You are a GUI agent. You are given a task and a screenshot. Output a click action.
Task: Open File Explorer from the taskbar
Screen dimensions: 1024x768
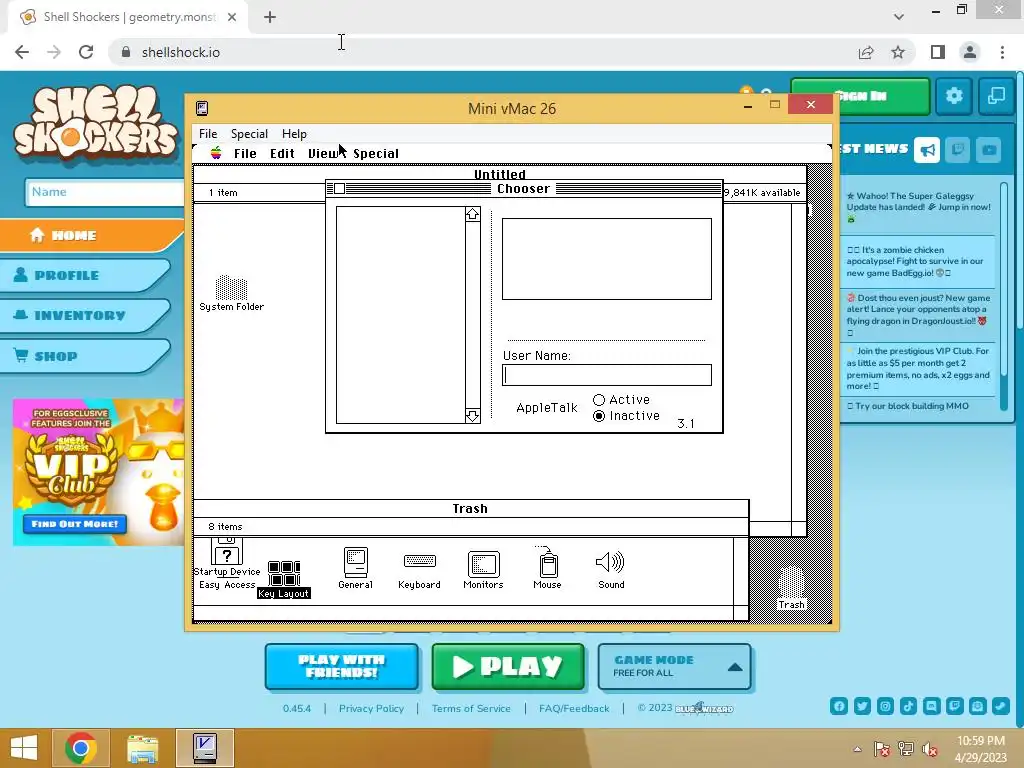(142, 748)
